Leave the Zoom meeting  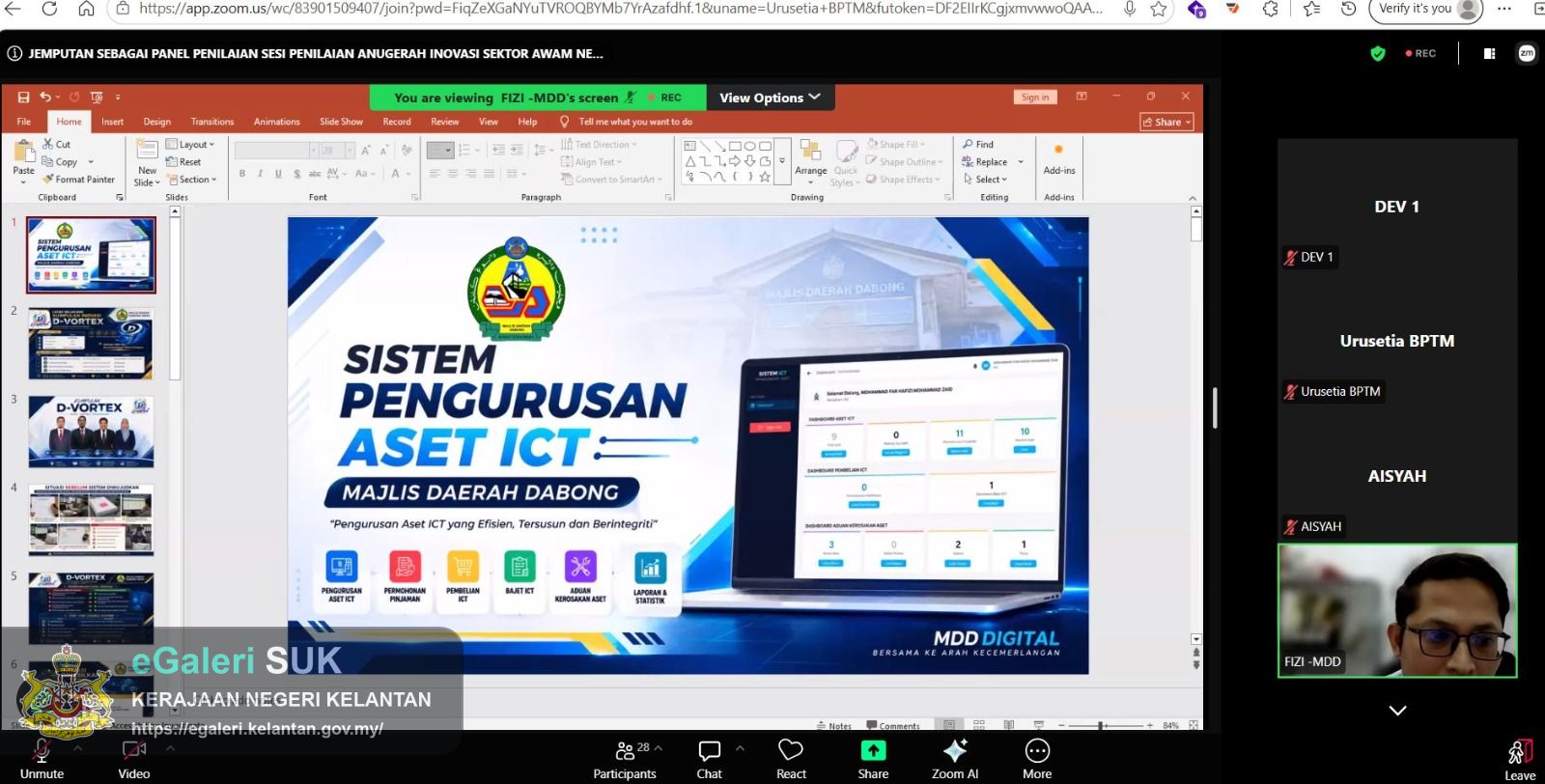1520,760
